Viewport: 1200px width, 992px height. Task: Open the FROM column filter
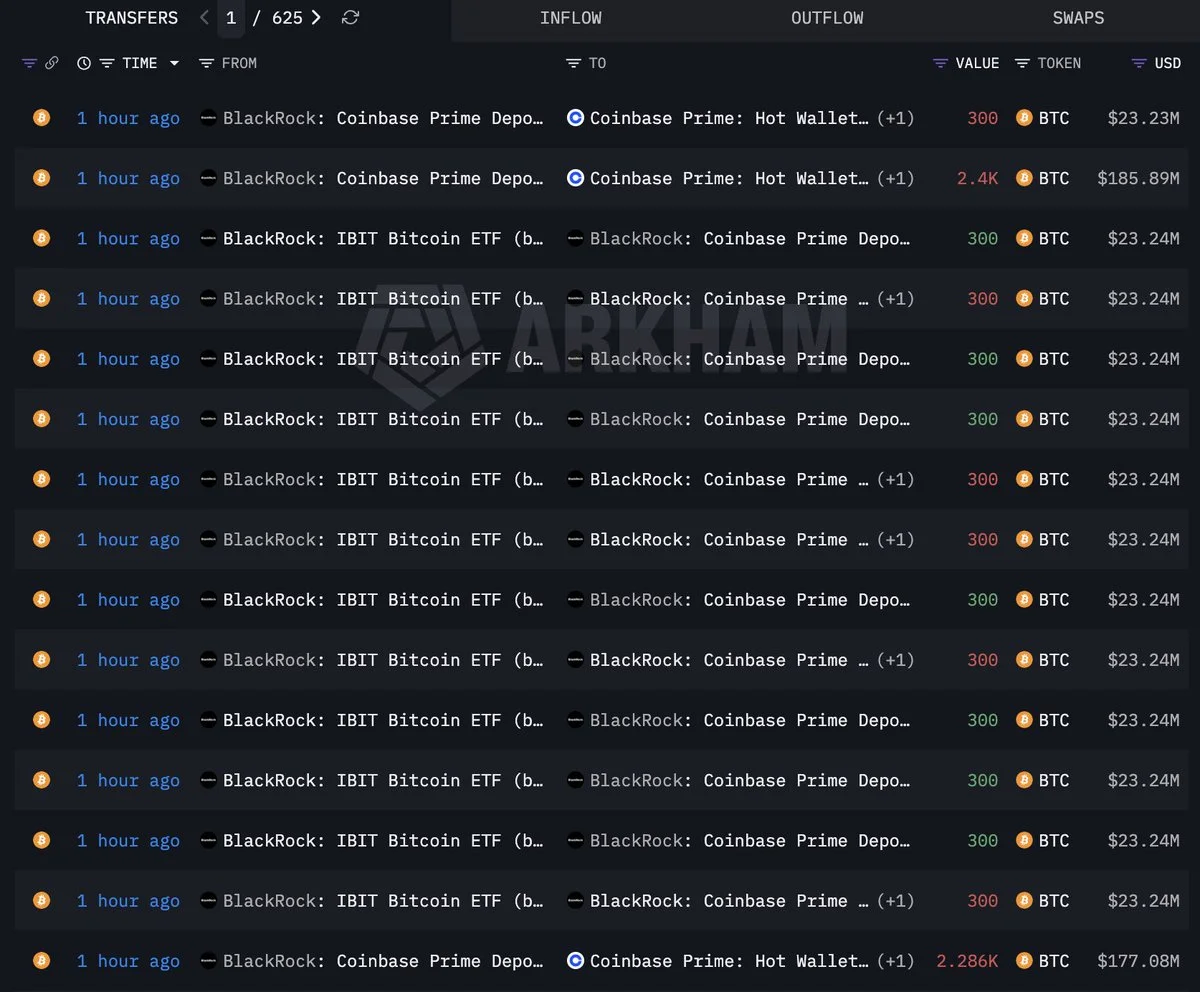[206, 63]
